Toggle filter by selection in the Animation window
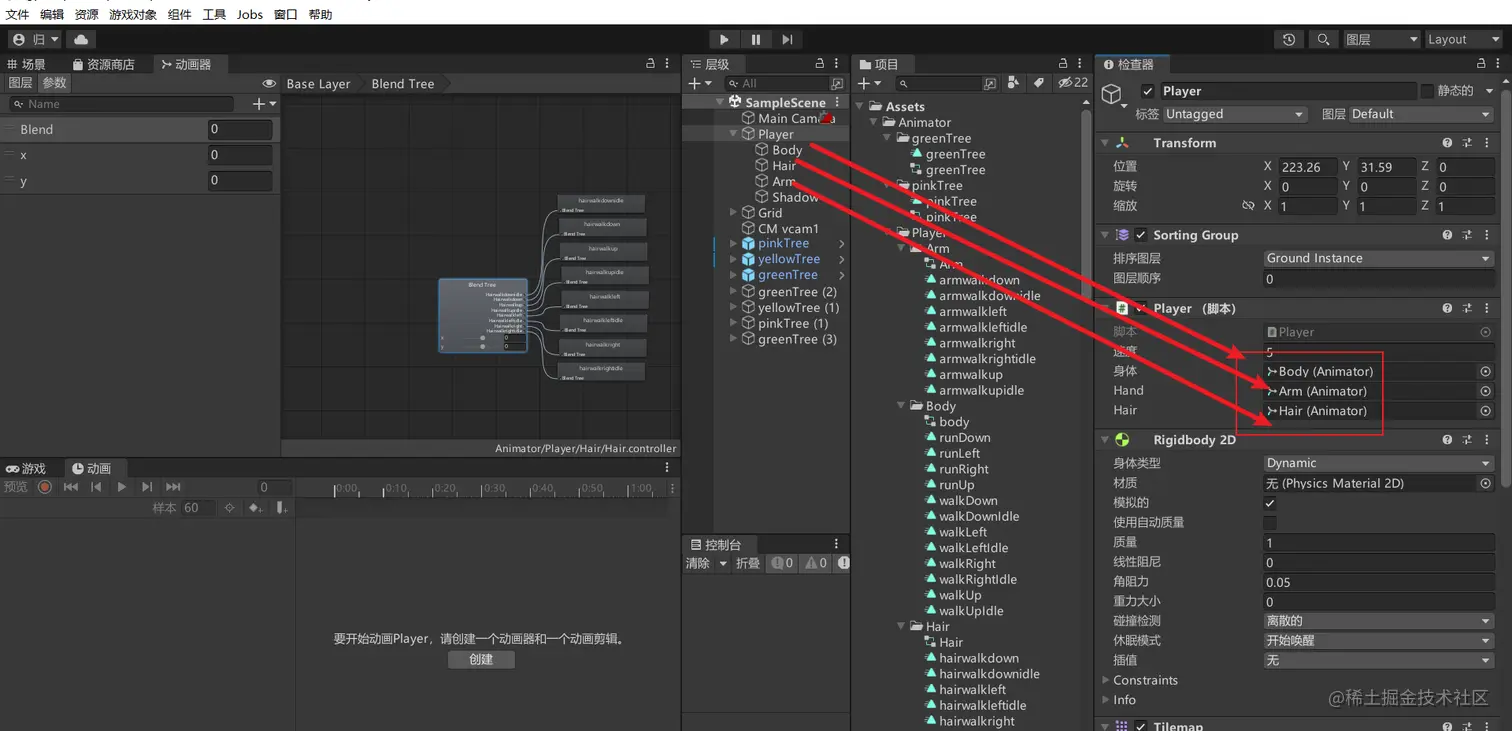1512x731 pixels. tap(230, 508)
